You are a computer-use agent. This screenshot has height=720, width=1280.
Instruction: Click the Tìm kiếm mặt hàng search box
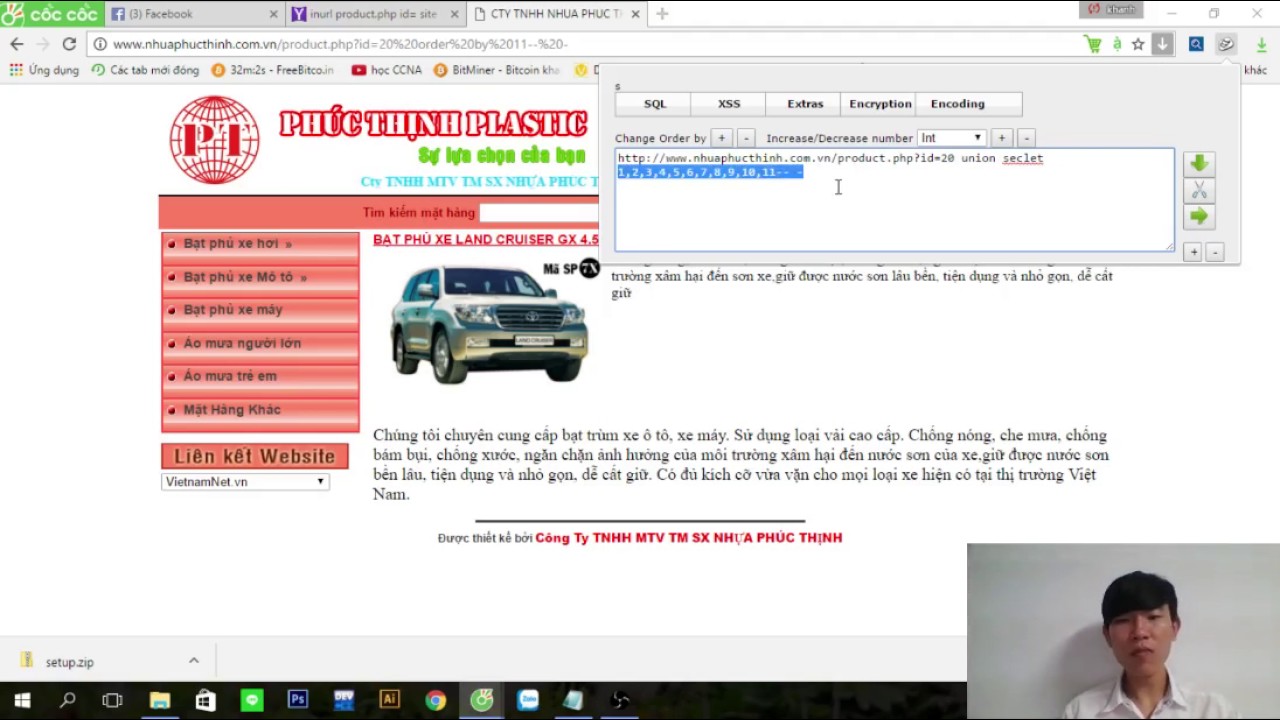coord(538,213)
